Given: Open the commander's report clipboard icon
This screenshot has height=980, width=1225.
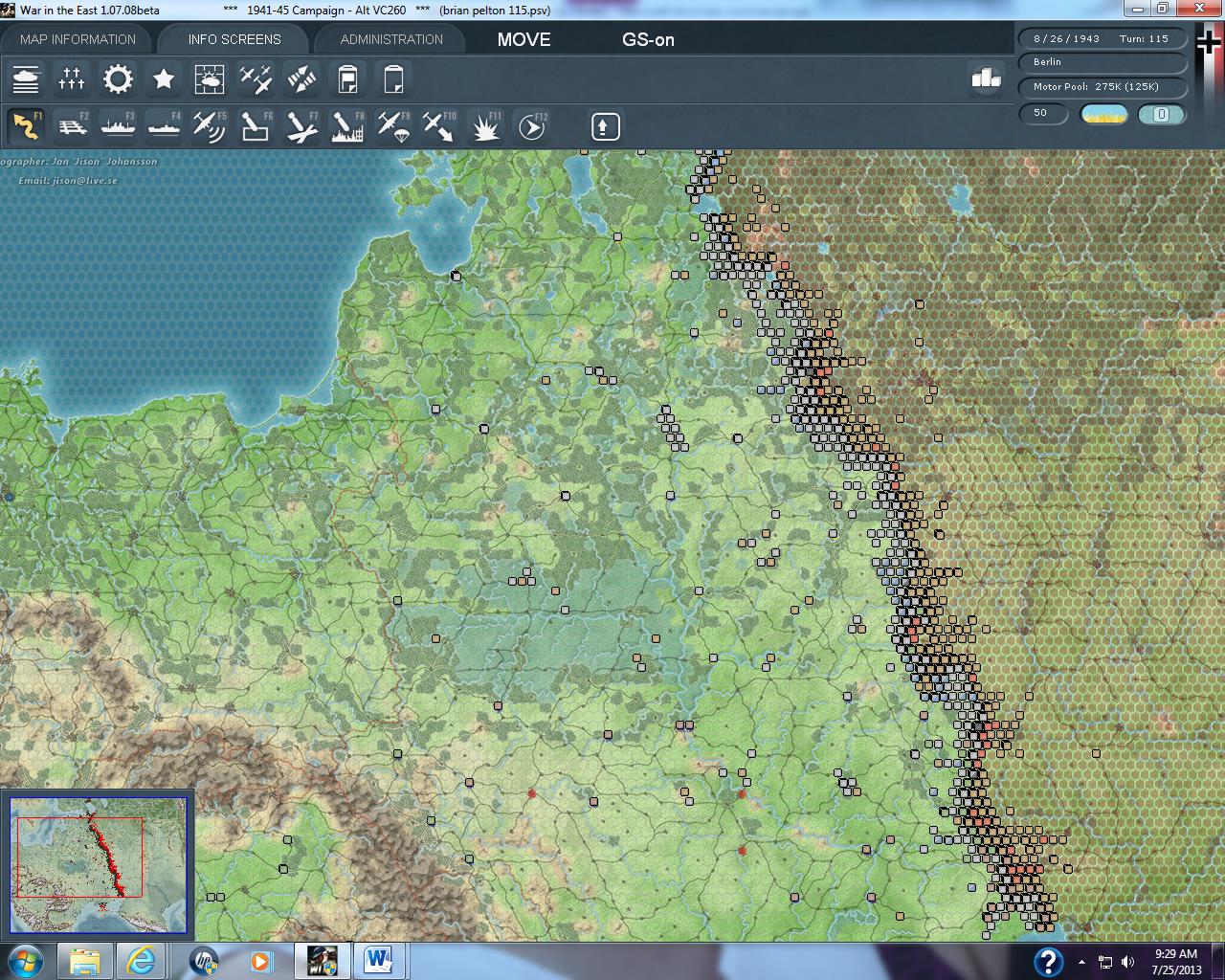Looking at the screenshot, I should tap(347, 78).
